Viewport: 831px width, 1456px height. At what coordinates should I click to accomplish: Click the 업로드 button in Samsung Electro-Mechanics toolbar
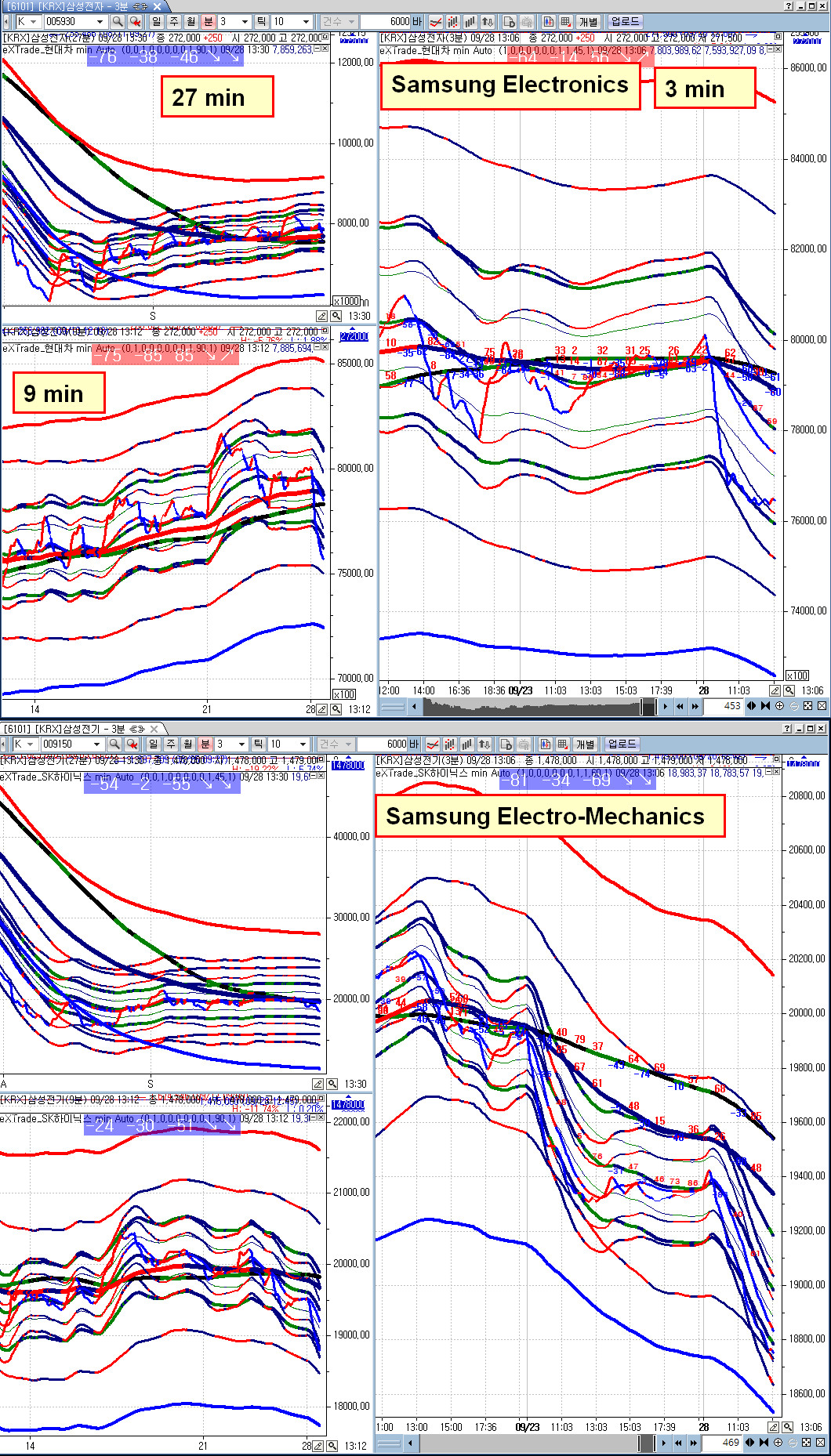[622, 744]
